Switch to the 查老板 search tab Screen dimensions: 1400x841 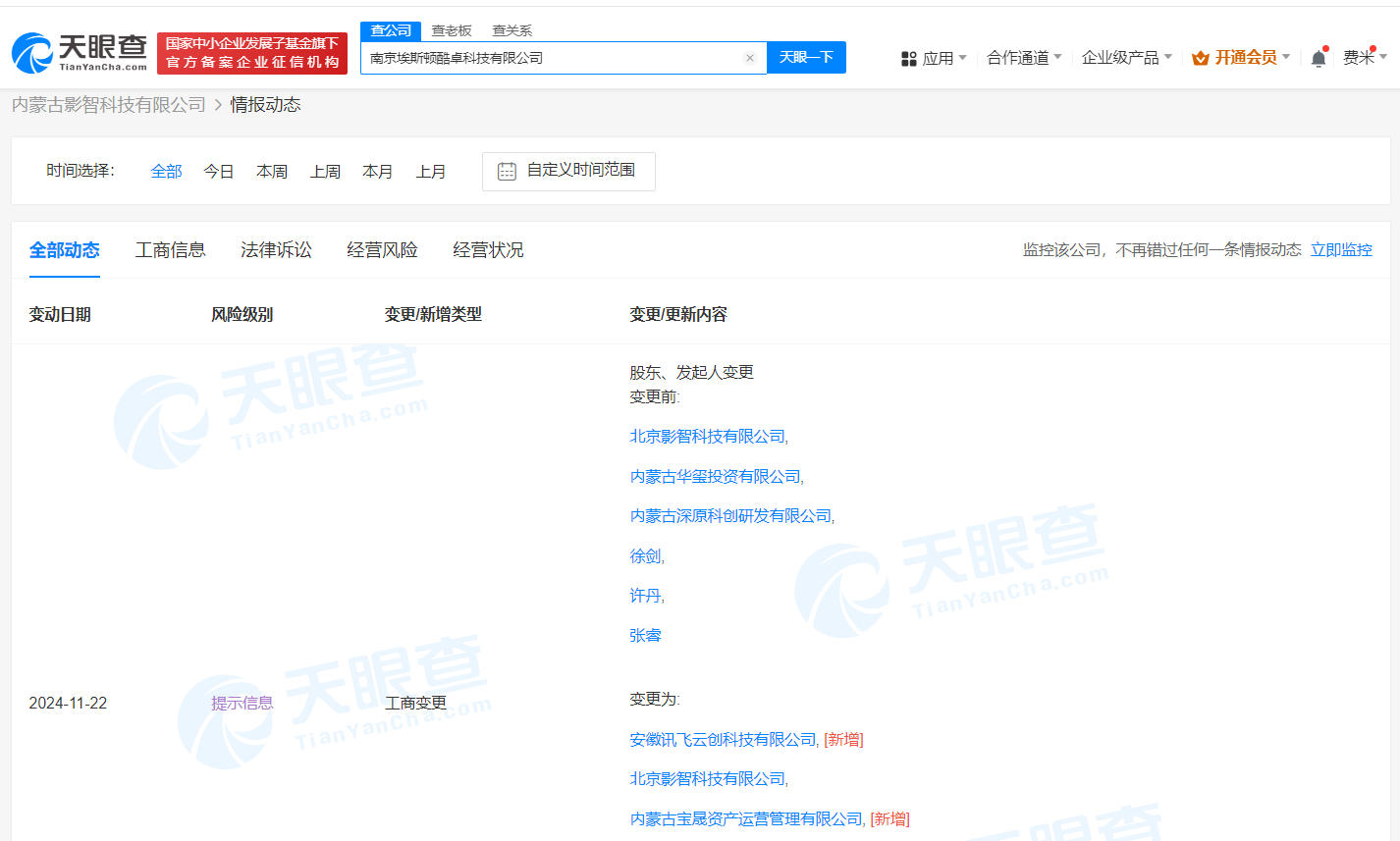coord(452,30)
